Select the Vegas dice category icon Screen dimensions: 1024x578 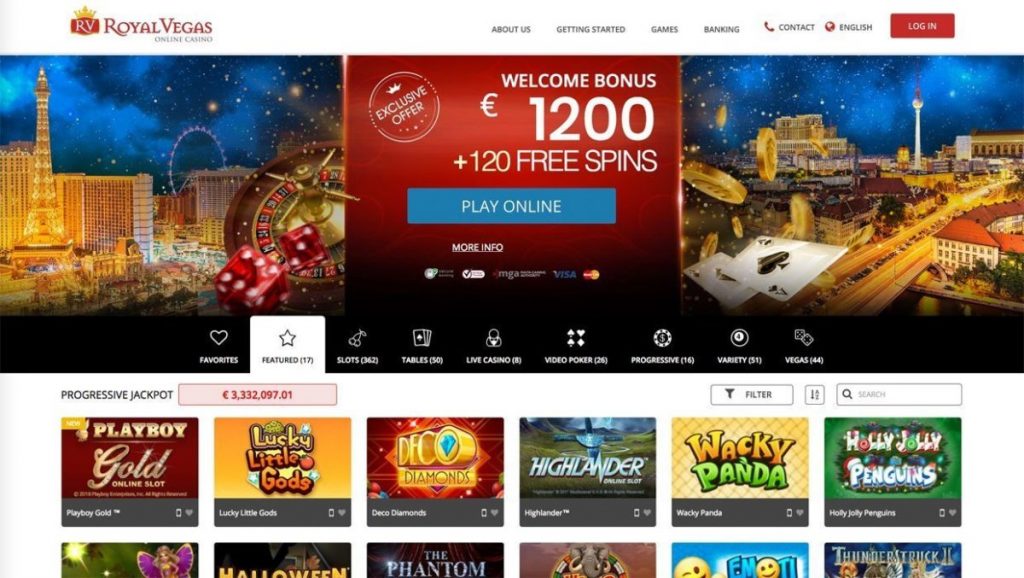click(x=804, y=338)
